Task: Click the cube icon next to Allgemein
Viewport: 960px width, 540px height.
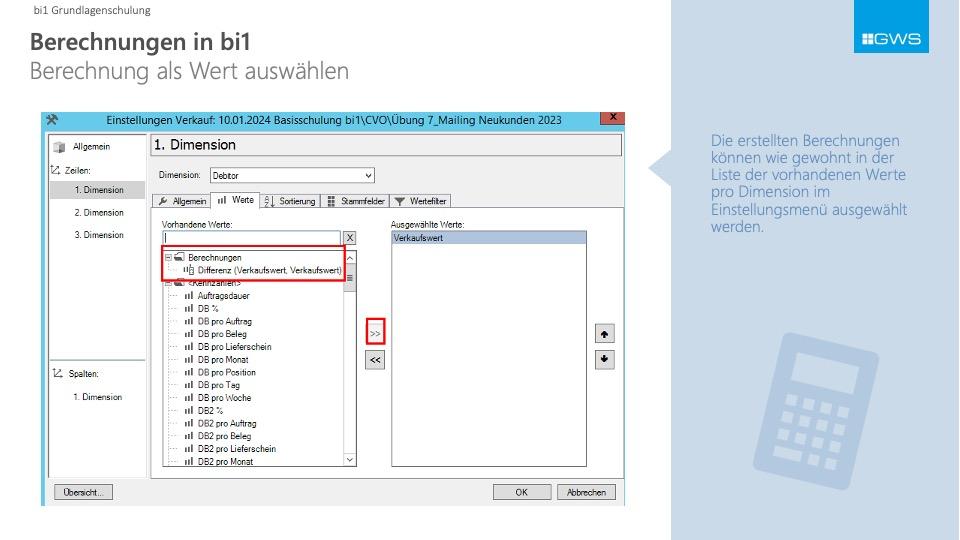Action: (x=59, y=147)
